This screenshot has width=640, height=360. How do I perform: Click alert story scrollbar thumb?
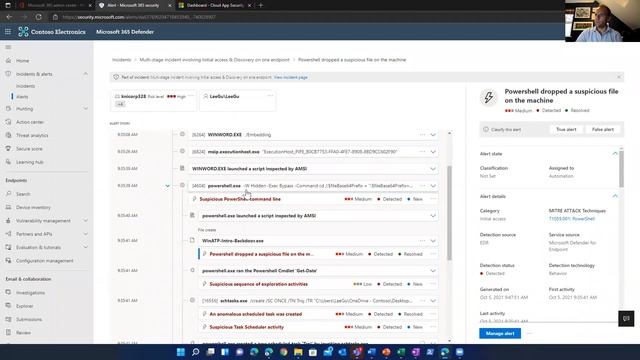(x=449, y=212)
